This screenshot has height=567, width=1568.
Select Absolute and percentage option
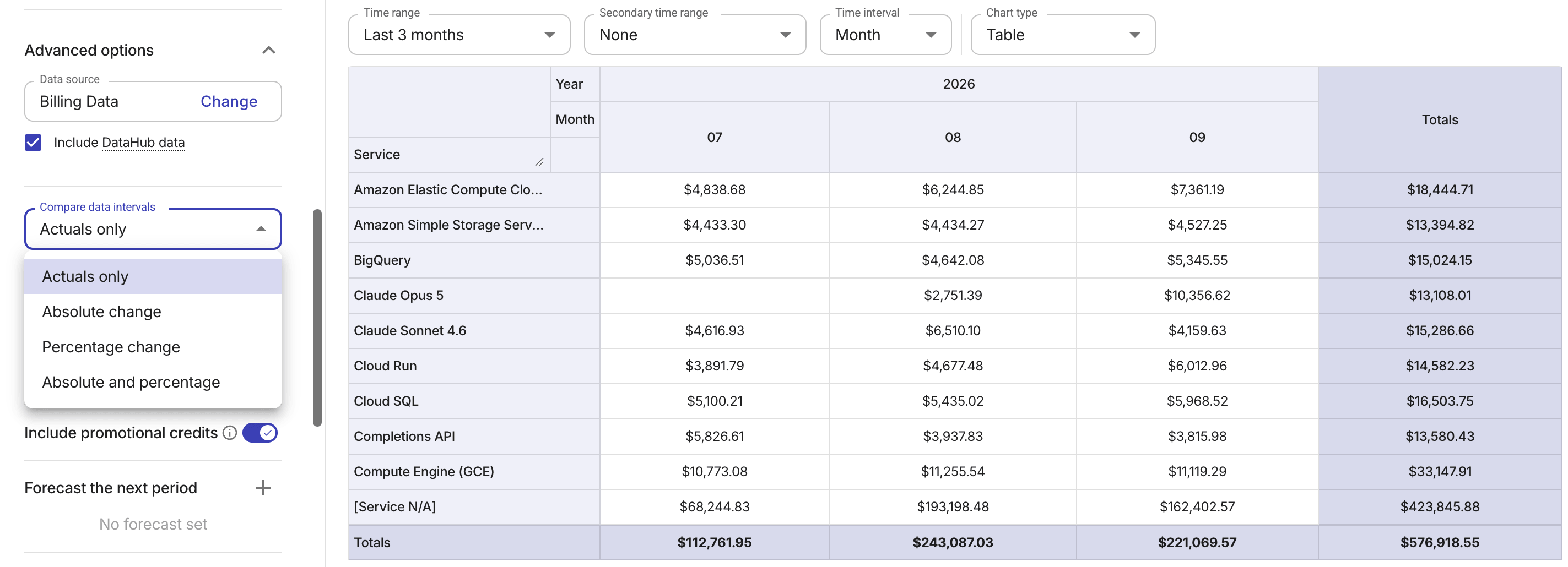[x=153, y=382]
